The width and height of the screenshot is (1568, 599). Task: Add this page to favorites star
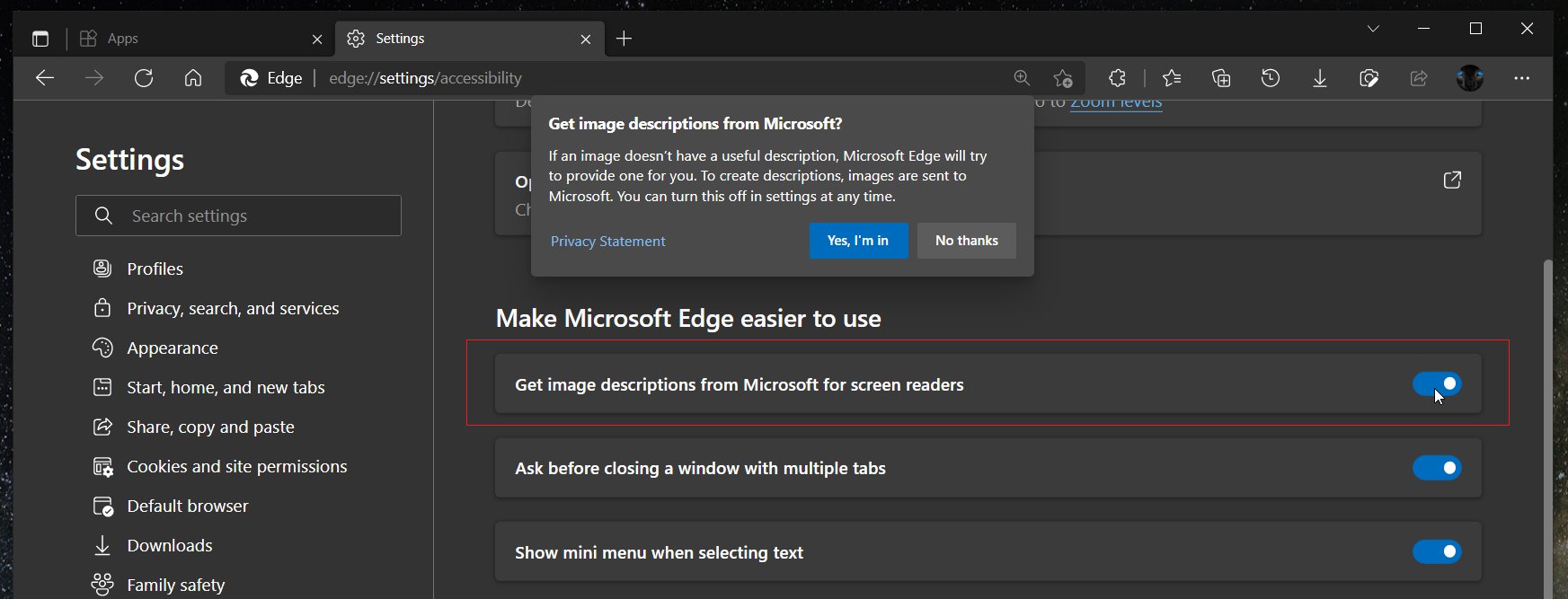(1063, 78)
